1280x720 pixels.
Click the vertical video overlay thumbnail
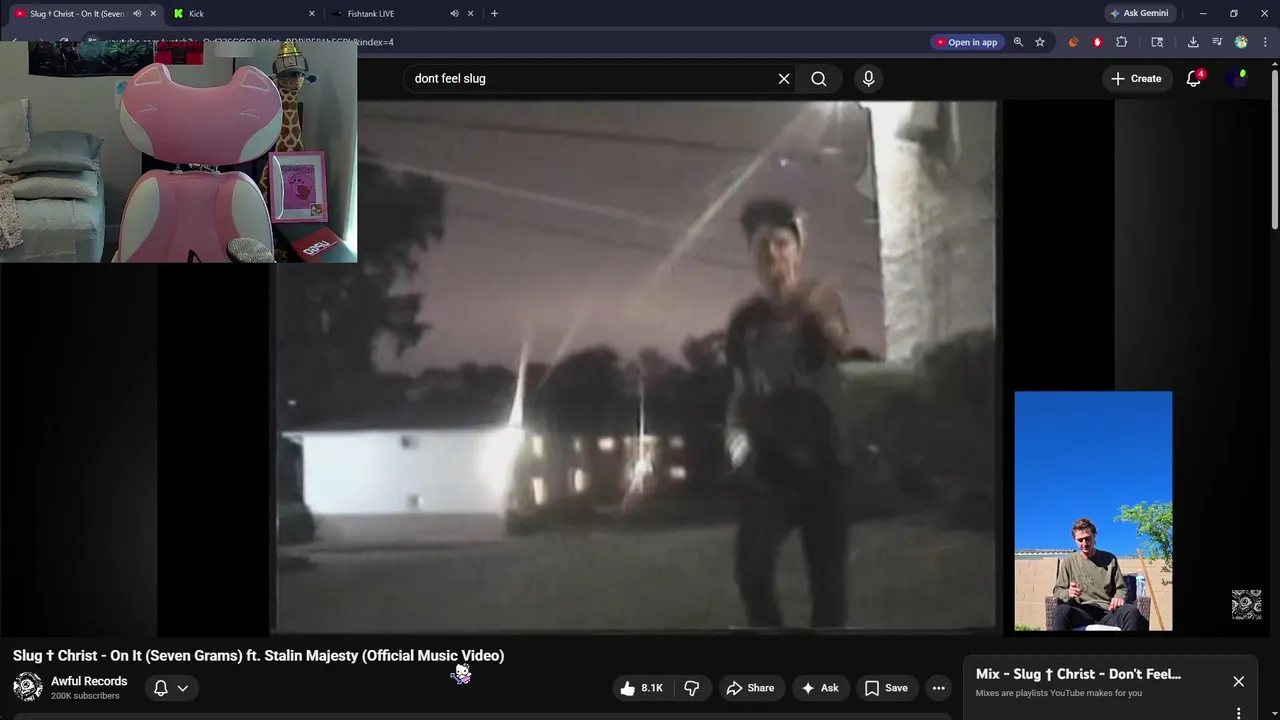(1093, 511)
